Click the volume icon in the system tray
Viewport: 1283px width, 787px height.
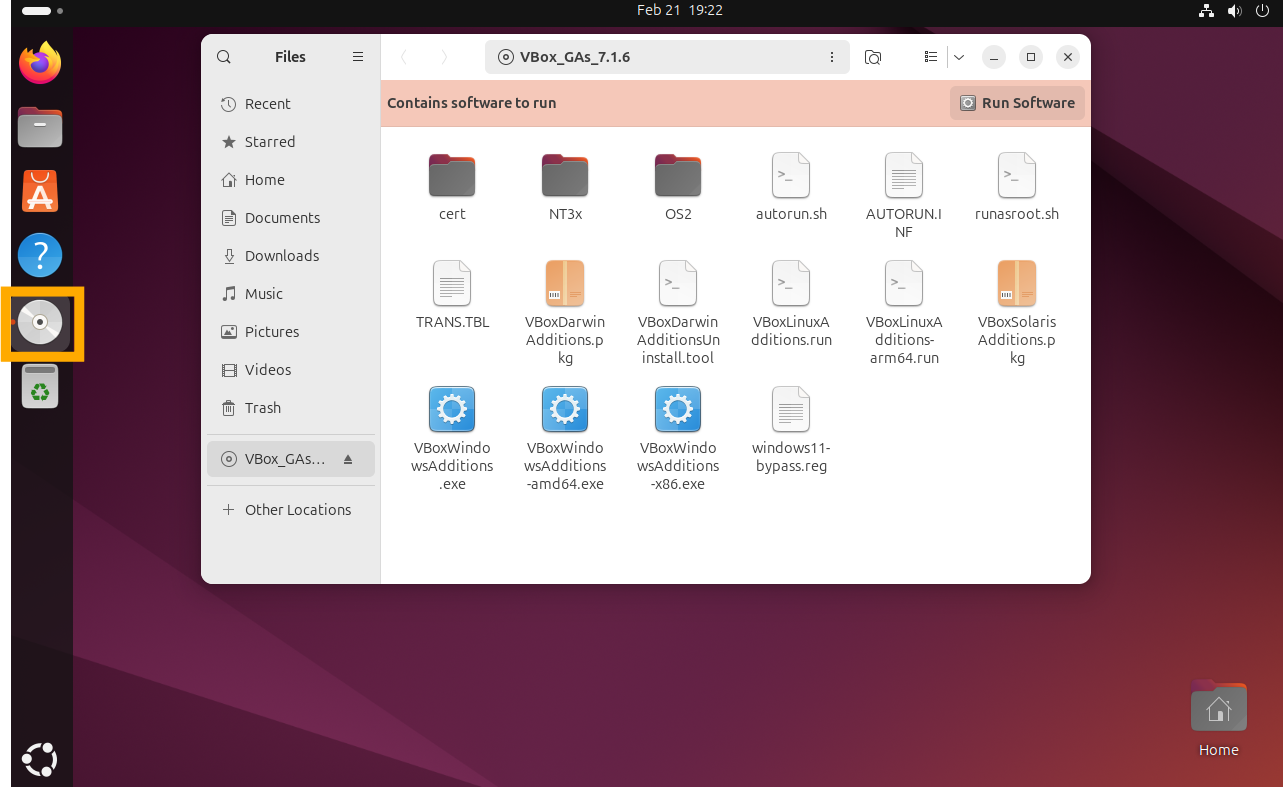pyautogui.click(x=1234, y=11)
